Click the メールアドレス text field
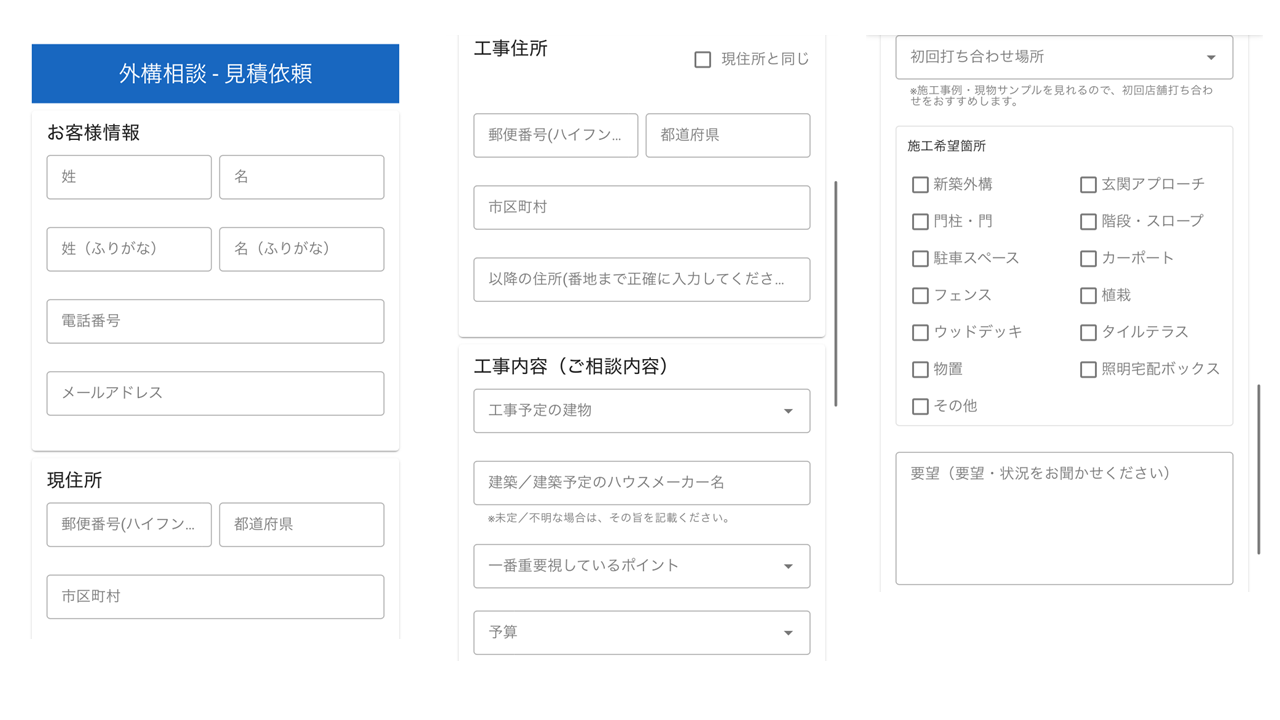This screenshot has width=1280, height=720. pos(215,394)
